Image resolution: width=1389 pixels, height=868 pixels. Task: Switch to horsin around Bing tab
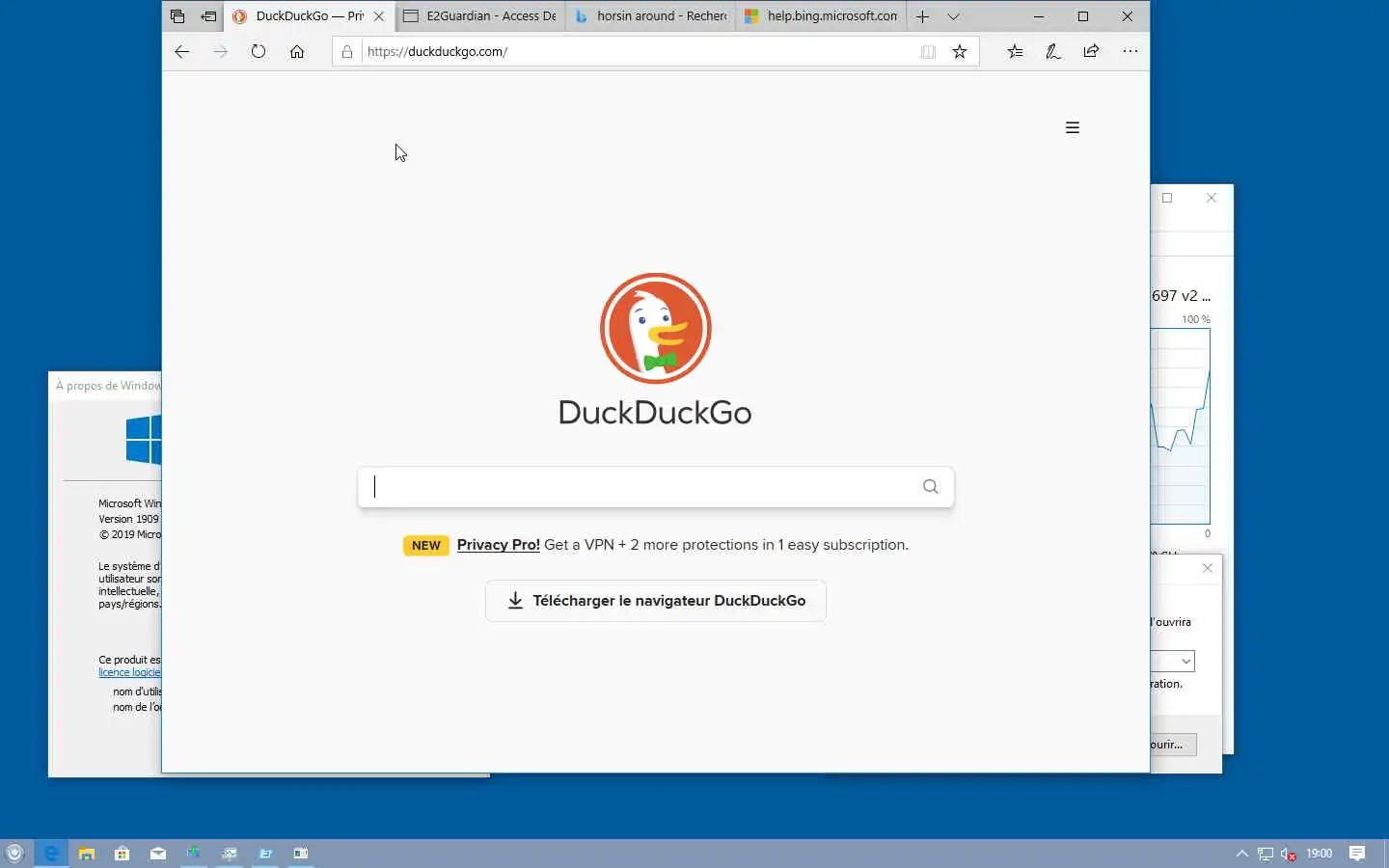pos(650,16)
